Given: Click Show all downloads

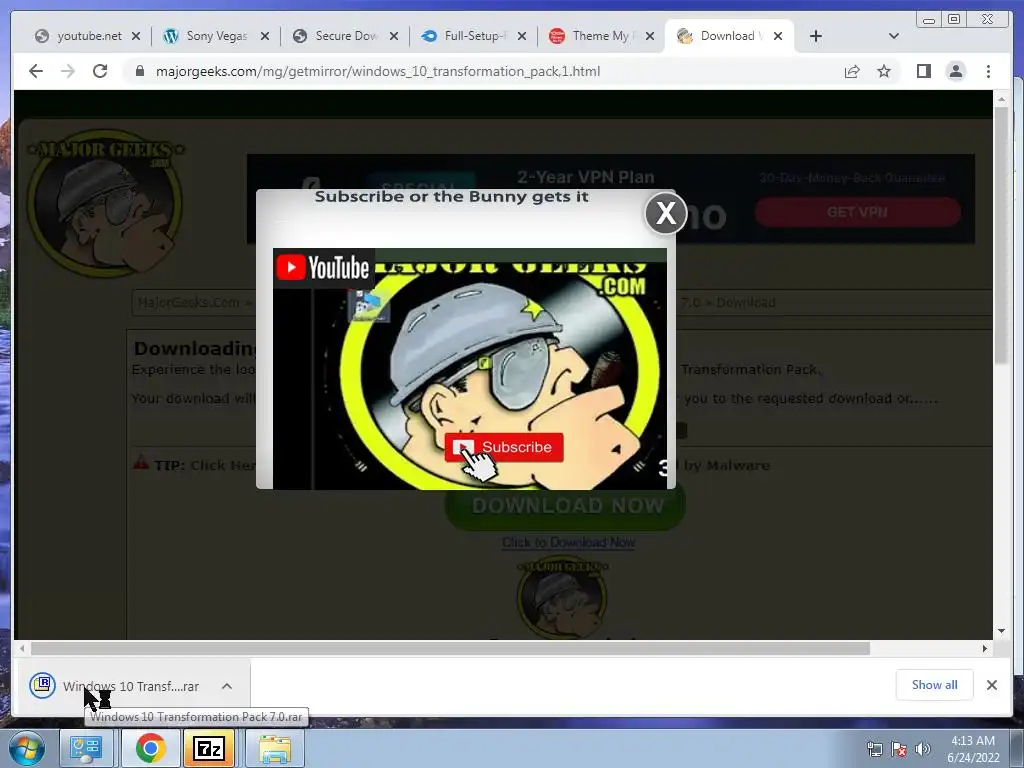Looking at the screenshot, I should click(935, 684).
